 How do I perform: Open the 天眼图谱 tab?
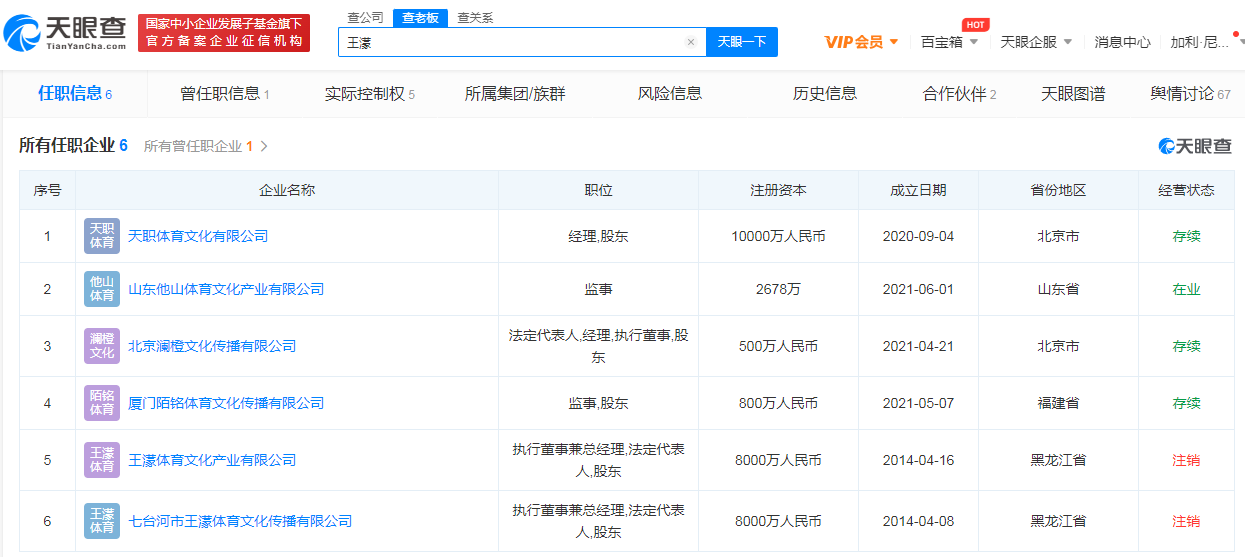click(x=1073, y=94)
